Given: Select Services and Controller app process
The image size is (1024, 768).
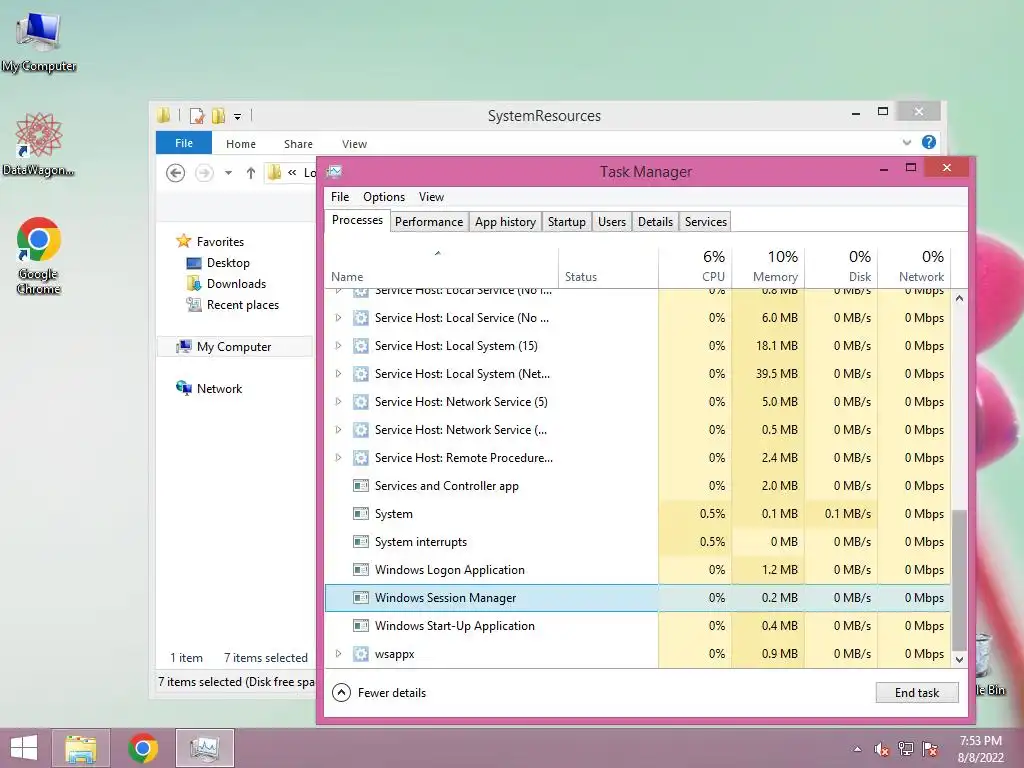Looking at the screenshot, I should (x=637, y=486).
